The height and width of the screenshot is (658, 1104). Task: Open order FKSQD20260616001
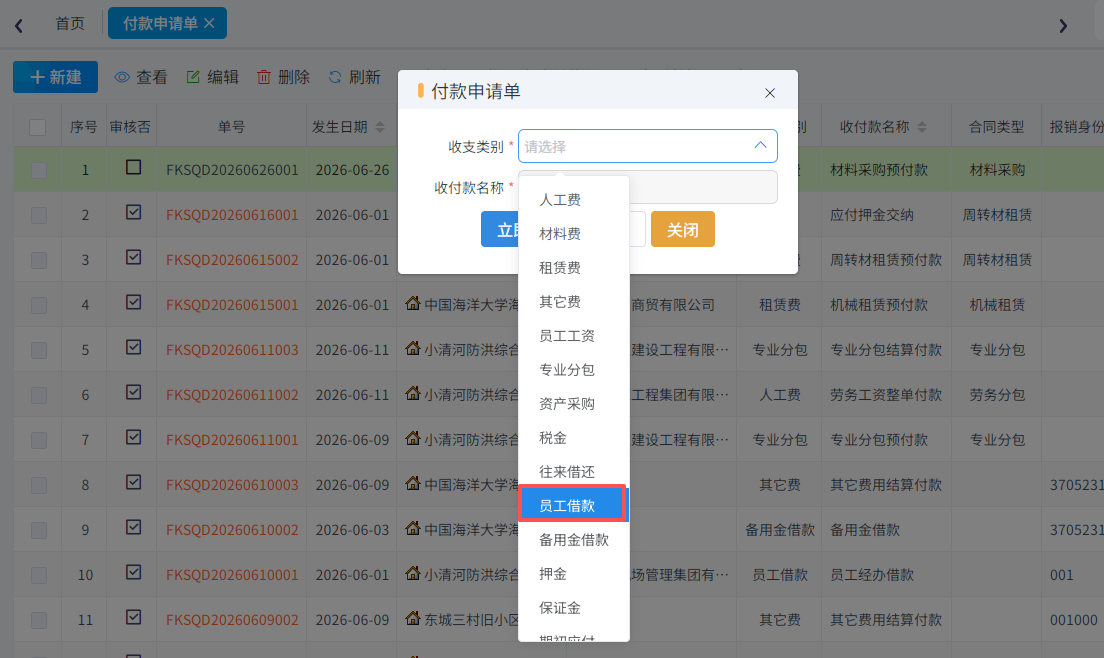[x=232, y=215]
